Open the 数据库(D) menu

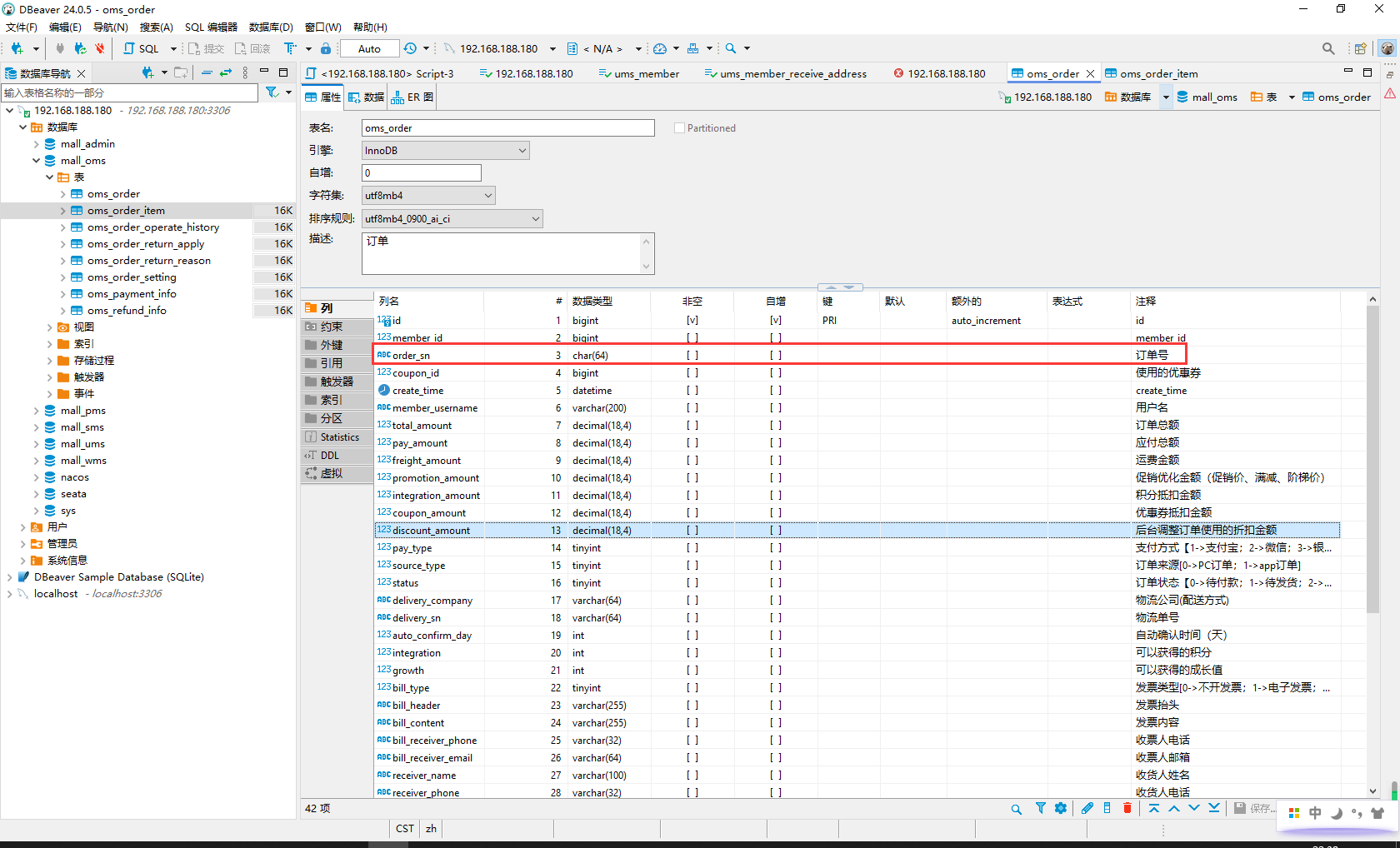[x=271, y=27]
